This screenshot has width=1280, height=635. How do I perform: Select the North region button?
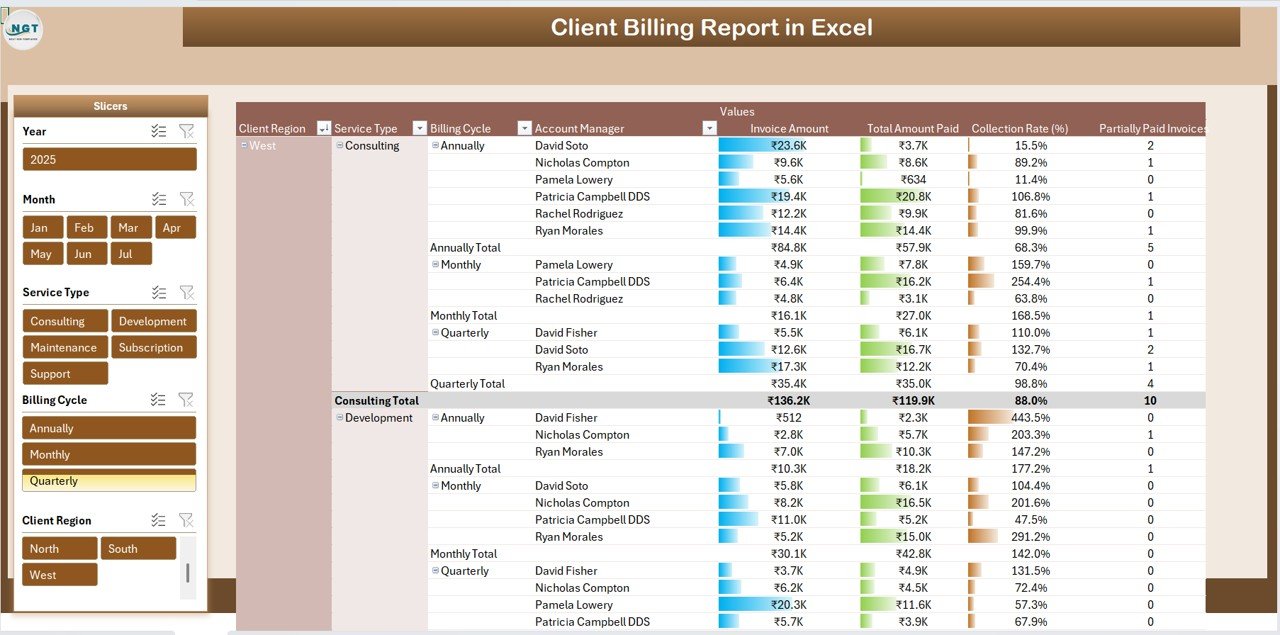click(60, 548)
